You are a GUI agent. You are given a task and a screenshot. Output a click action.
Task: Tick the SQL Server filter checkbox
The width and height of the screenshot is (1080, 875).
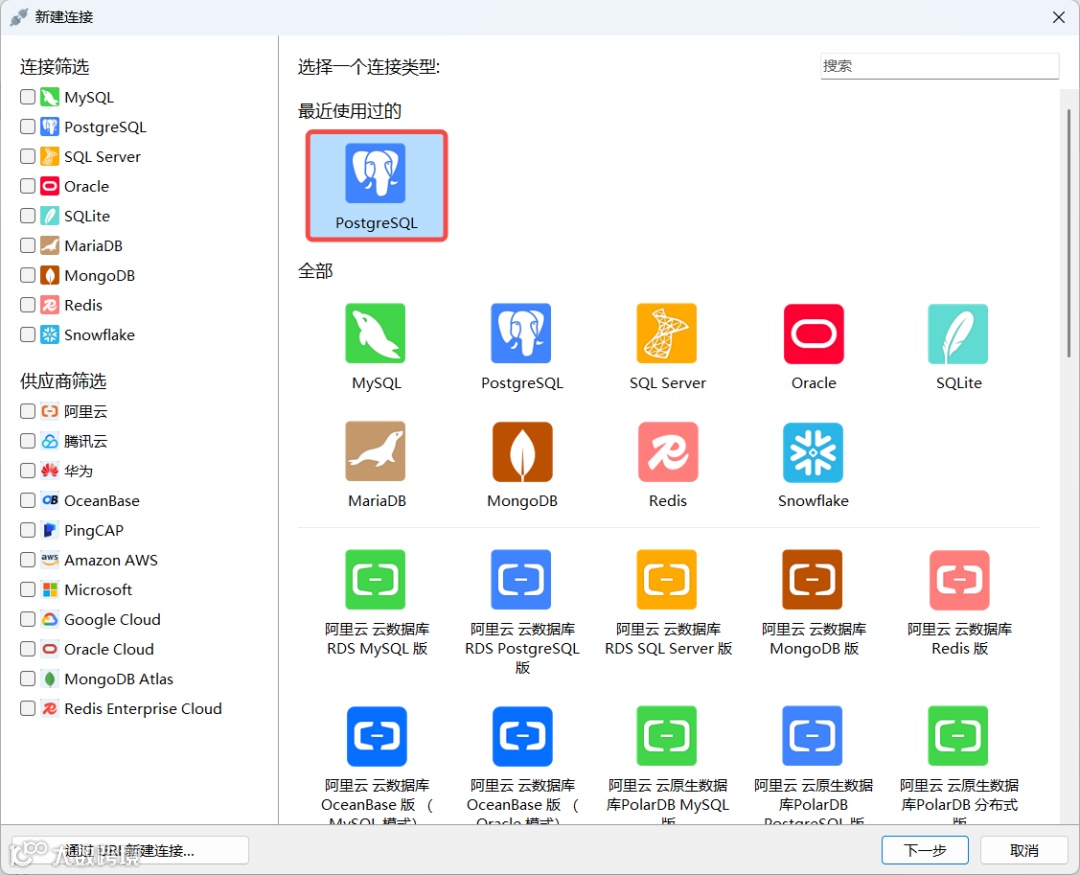[x=28, y=156]
